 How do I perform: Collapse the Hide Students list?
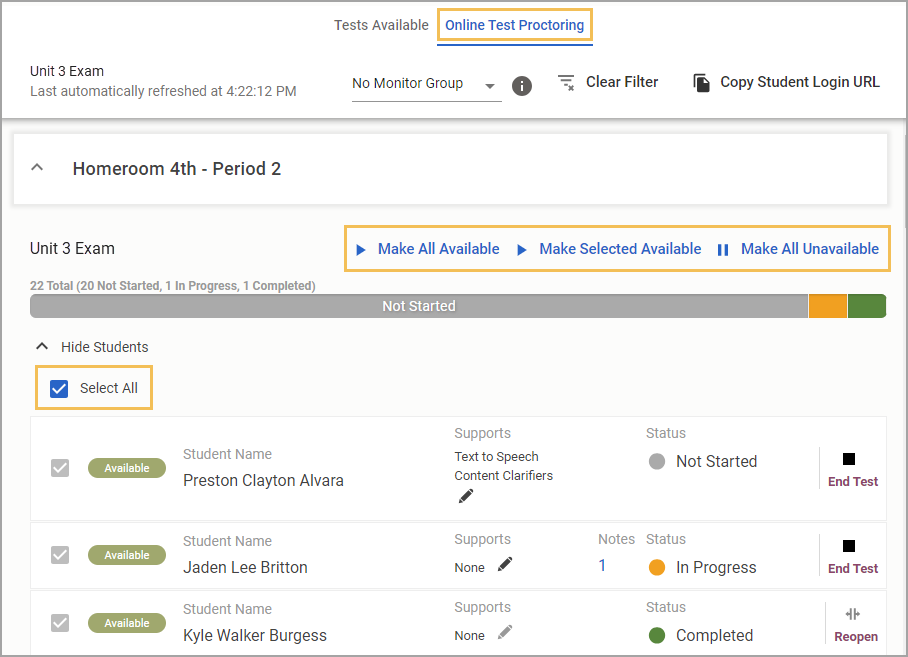click(42, 347)
